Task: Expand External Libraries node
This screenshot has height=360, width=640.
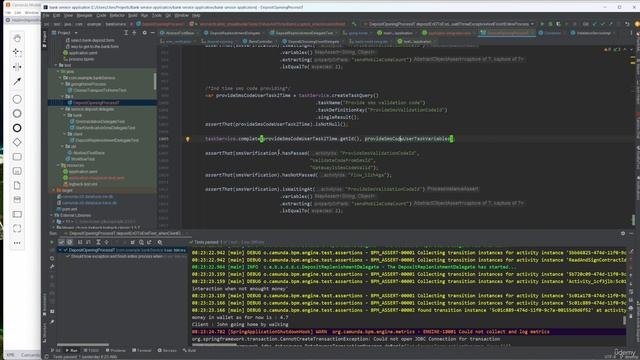Action: 51,215
